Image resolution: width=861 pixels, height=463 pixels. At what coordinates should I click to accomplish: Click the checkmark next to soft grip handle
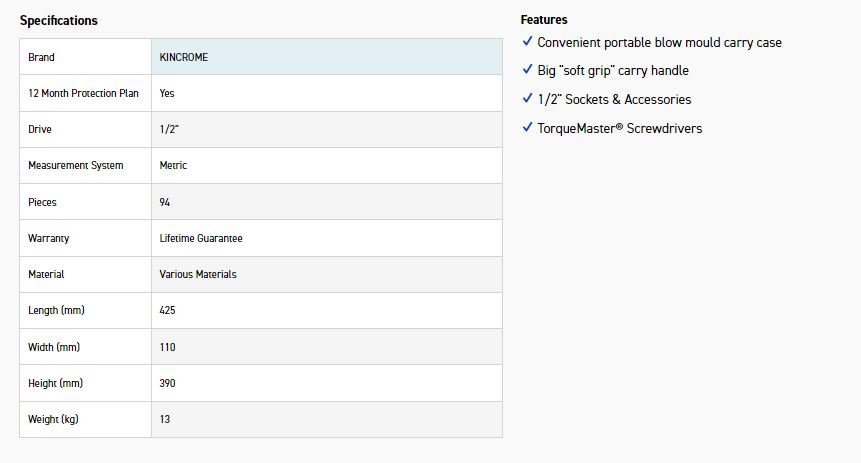[x=527, y=70]
